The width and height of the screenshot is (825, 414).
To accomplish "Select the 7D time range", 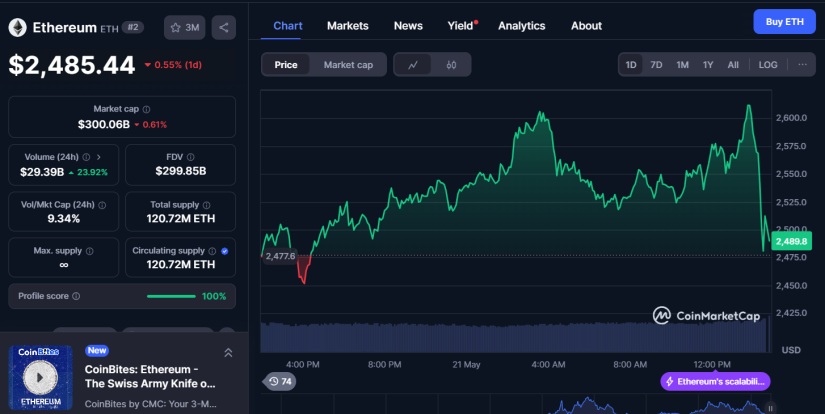I will [656, 65].
